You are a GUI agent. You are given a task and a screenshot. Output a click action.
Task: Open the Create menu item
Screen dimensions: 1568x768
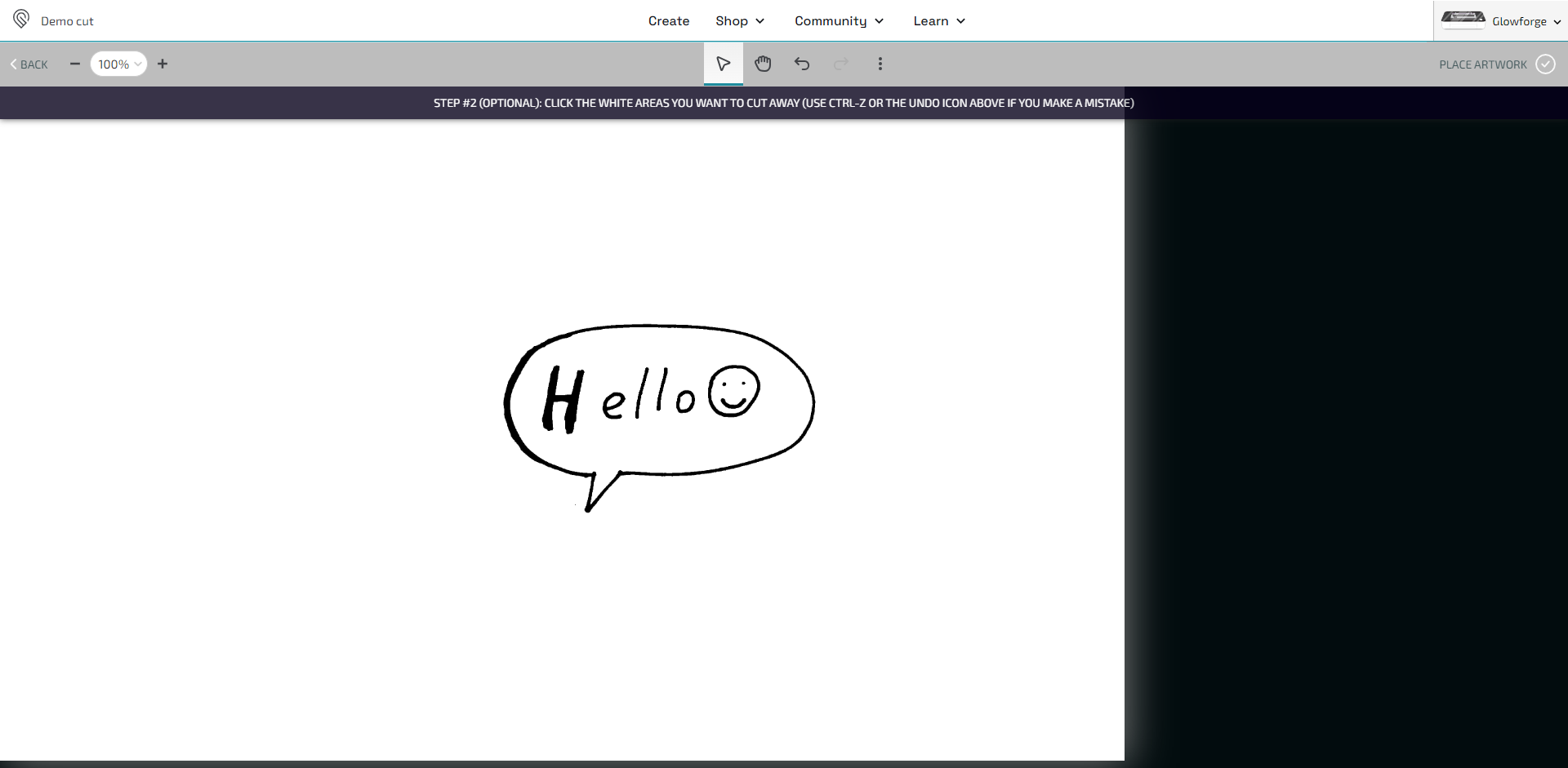pyautogui.click(x=669, y=21)
